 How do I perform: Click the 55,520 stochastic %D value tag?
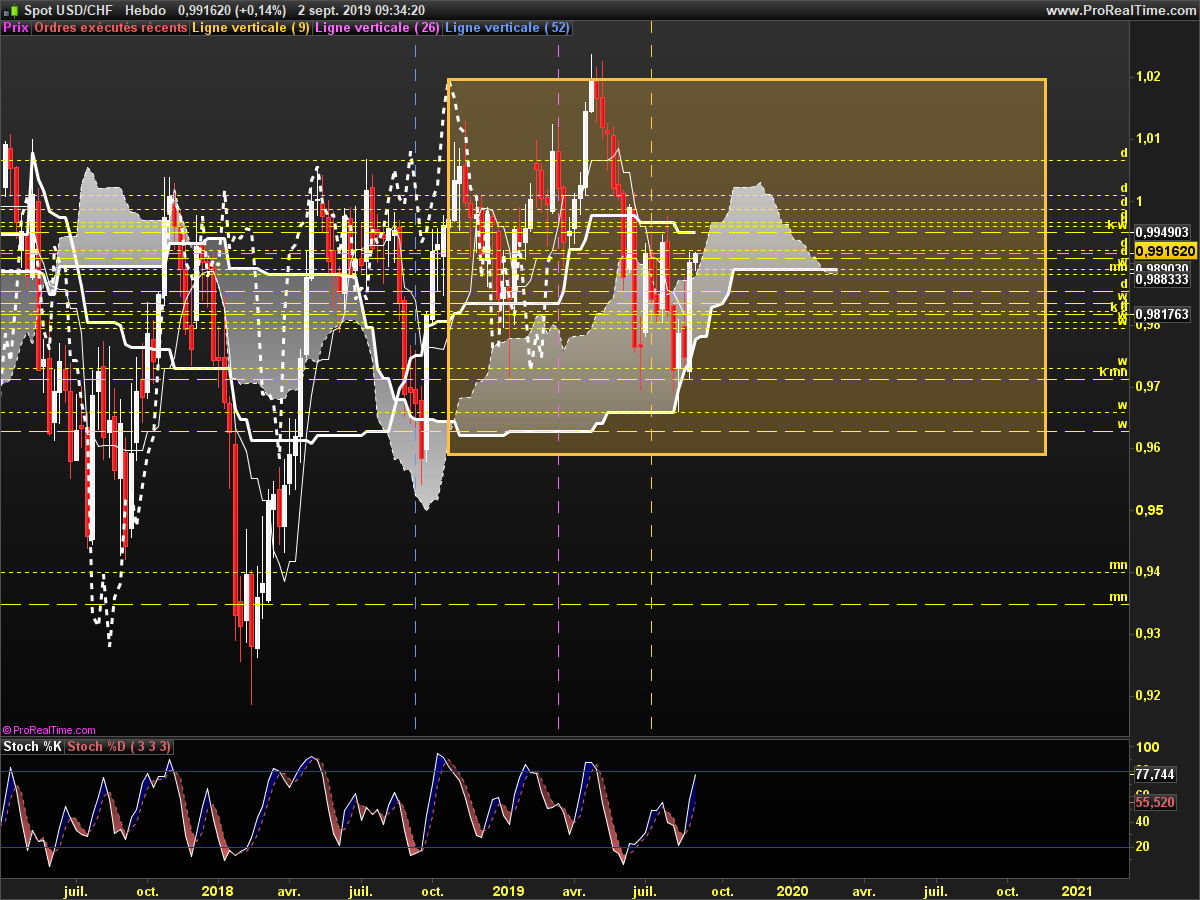[1155, 802]
